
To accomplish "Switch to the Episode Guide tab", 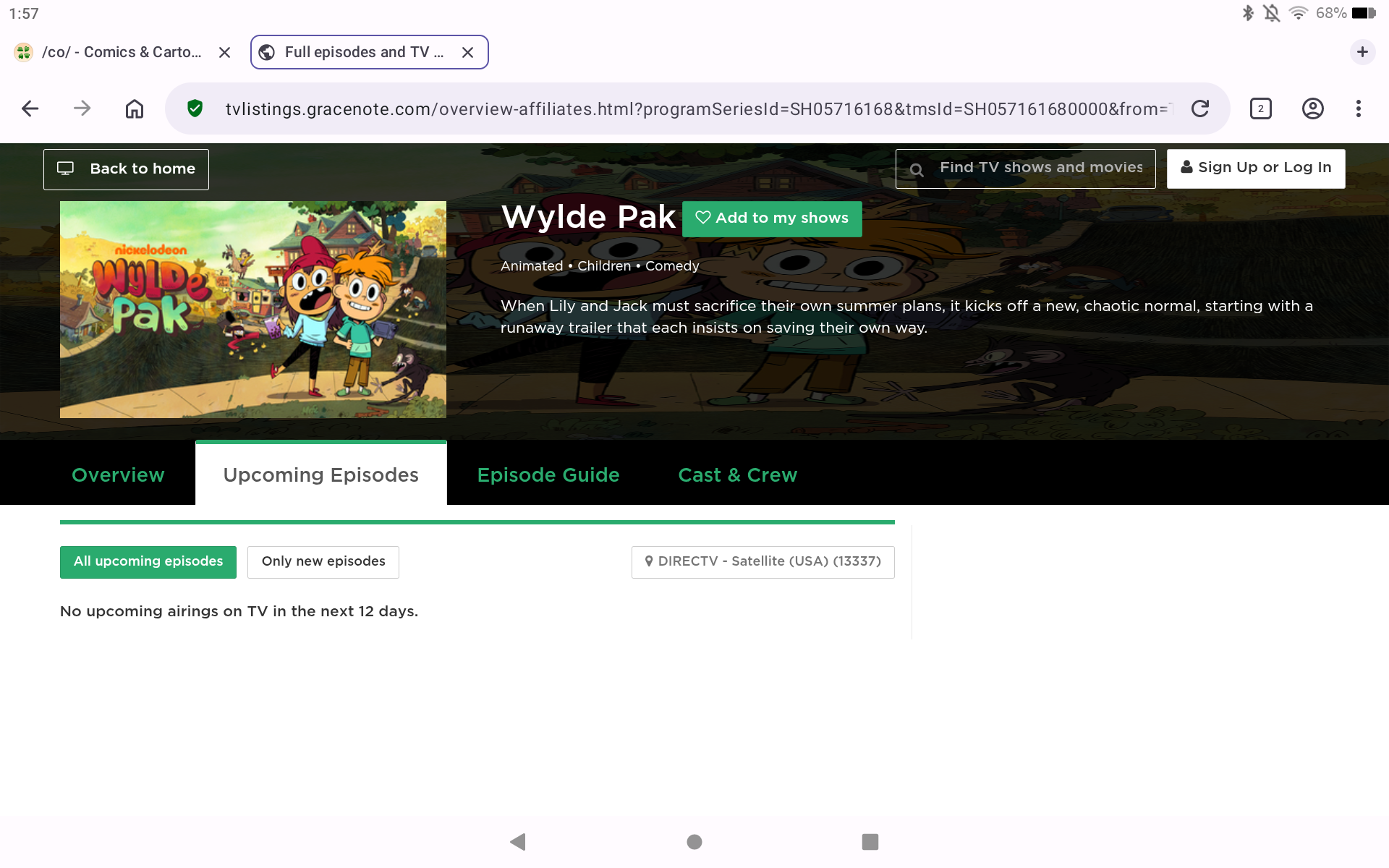I will pos(548,475).
